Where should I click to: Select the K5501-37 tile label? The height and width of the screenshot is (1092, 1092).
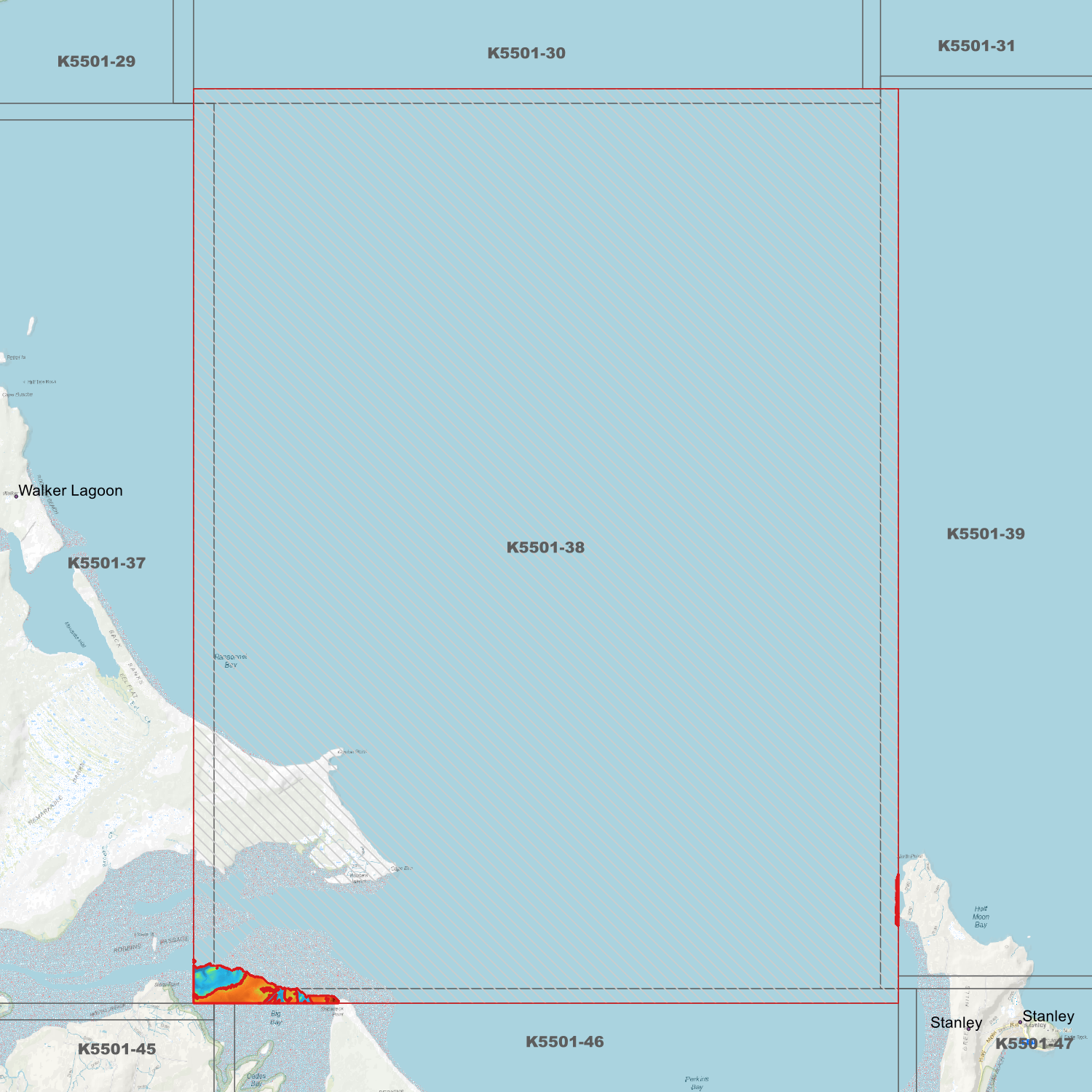point(106,563)
